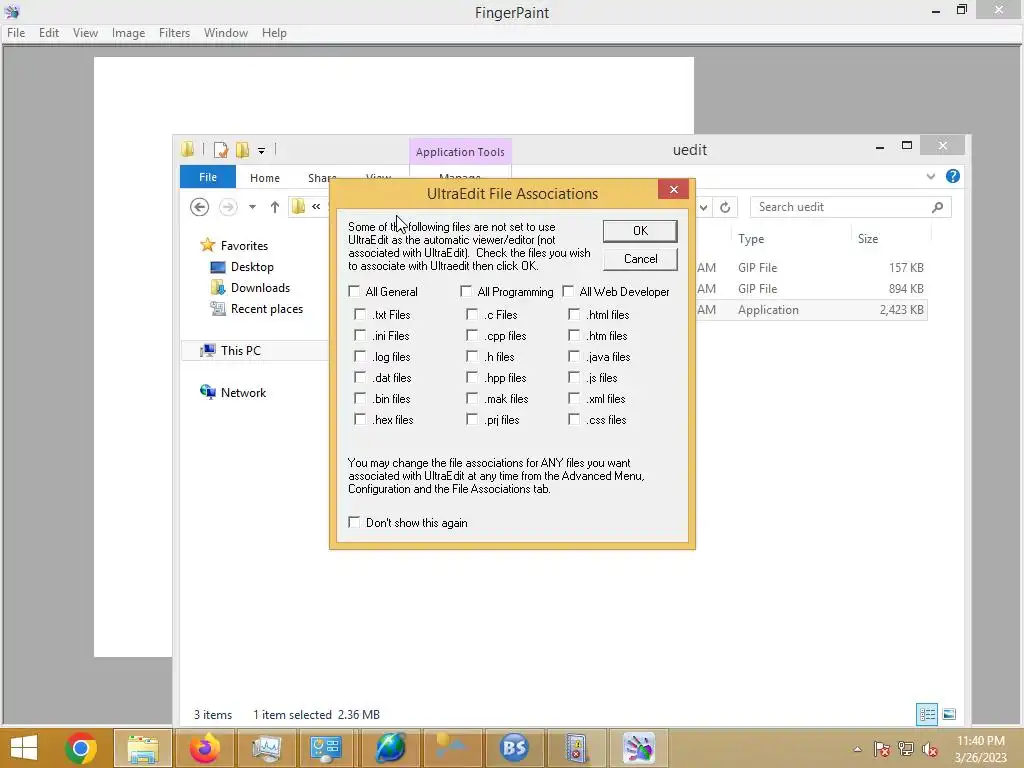Tick the .log files checkbox
Image resolution: width=1024 pixels, height=768 pixels.
coord(360,356)
